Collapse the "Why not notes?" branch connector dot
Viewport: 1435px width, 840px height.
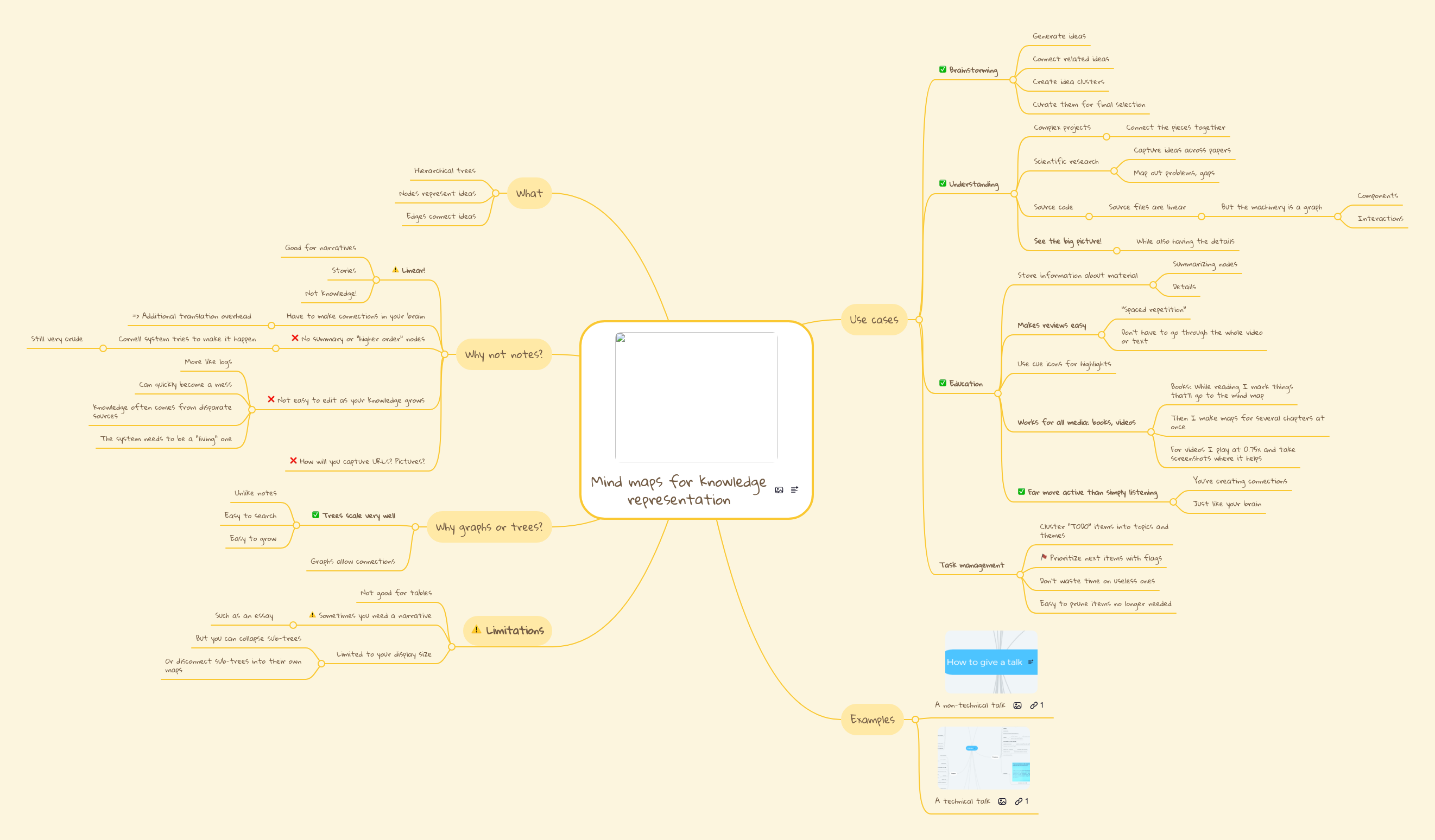[x=444, y=354]
